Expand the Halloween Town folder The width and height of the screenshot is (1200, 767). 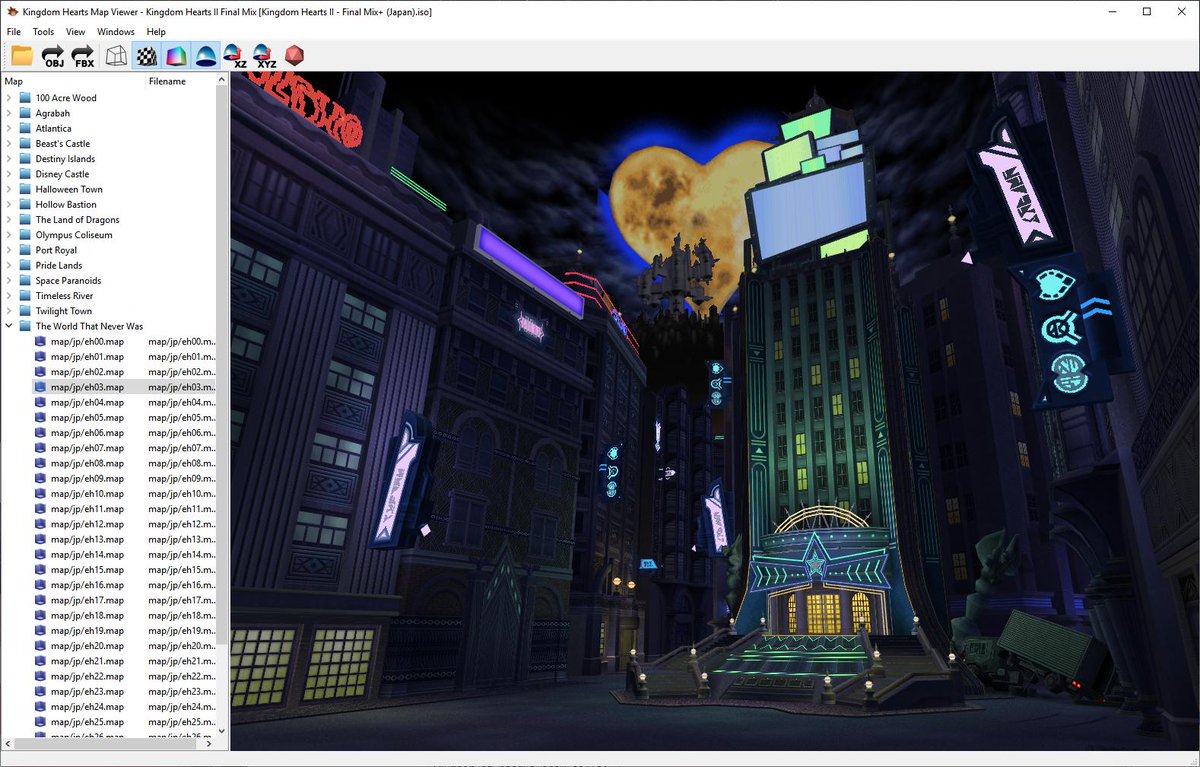[x=9, y=189]
